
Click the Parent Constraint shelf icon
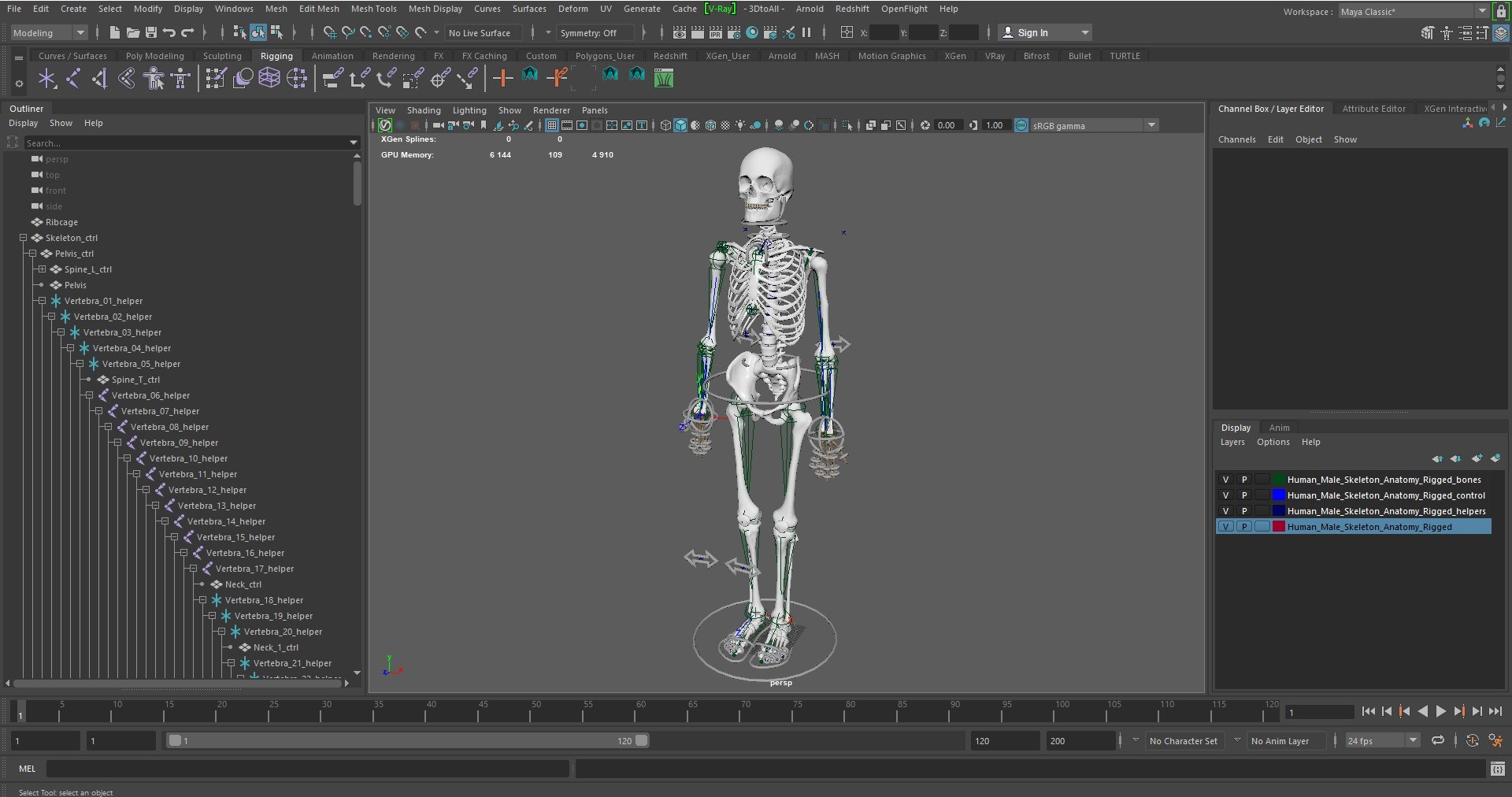click(333, 78)
